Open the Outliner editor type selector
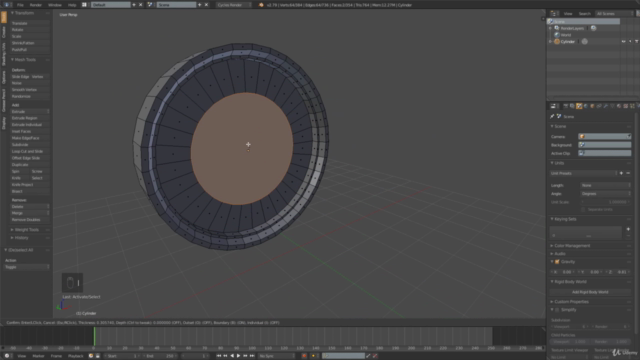 (554, 13)
